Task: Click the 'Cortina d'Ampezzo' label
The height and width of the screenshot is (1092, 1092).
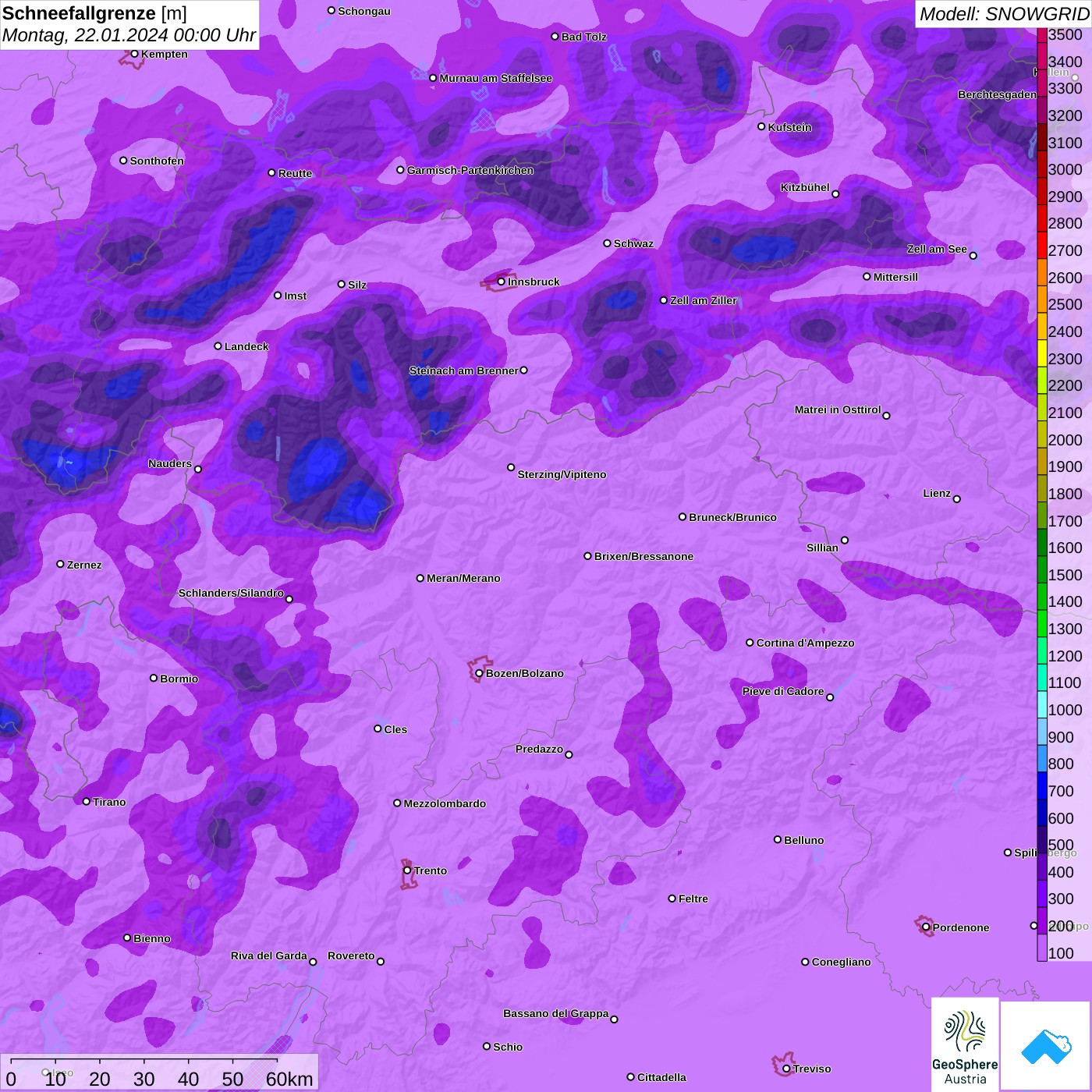Action: click(x=805, y=643)
